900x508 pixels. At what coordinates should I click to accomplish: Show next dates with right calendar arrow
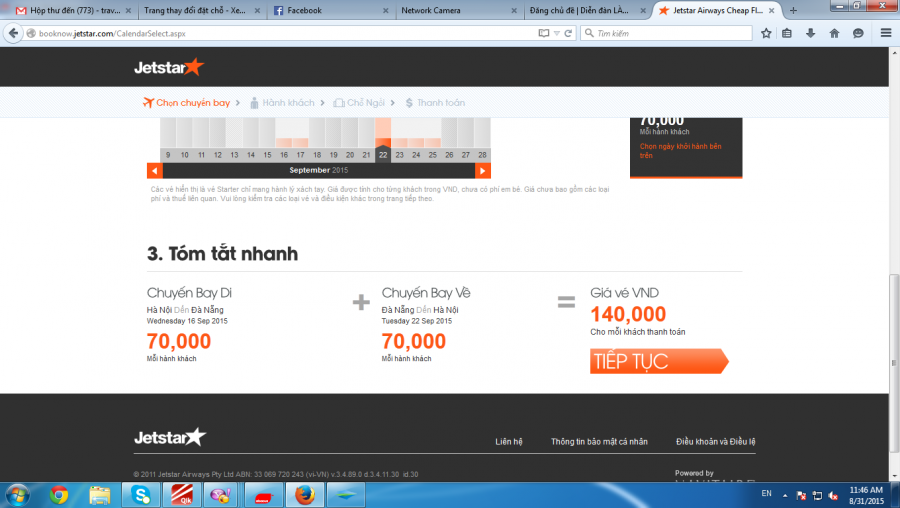(x=483, y=171)
